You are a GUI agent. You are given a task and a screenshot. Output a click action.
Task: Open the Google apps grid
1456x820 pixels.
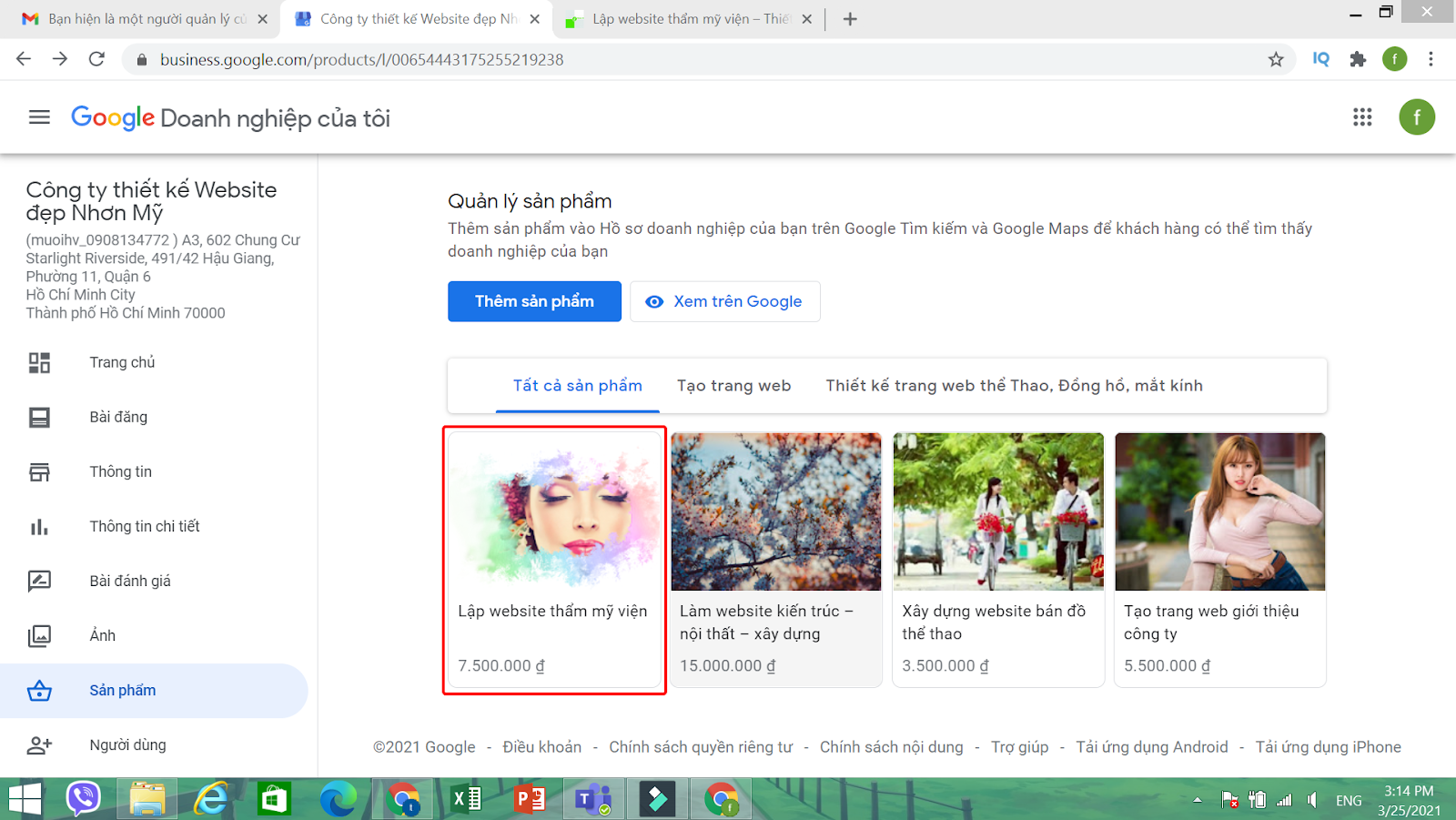(x=1362, y=117)
